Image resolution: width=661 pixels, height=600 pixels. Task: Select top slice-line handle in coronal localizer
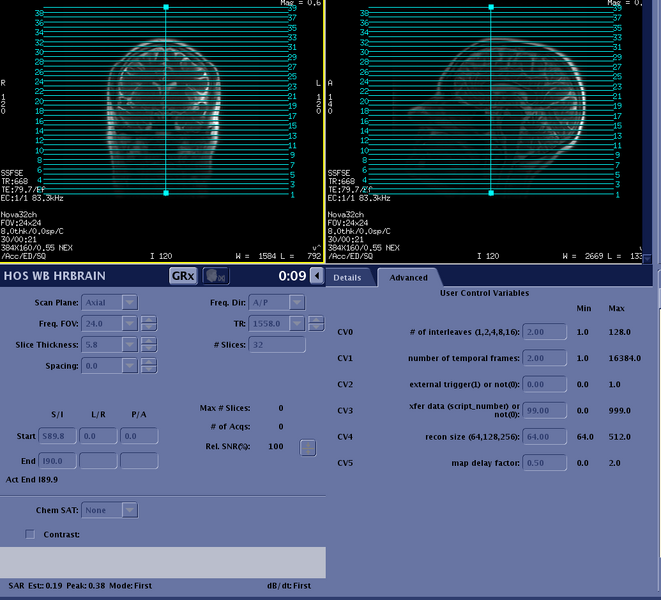click(166, 7)
